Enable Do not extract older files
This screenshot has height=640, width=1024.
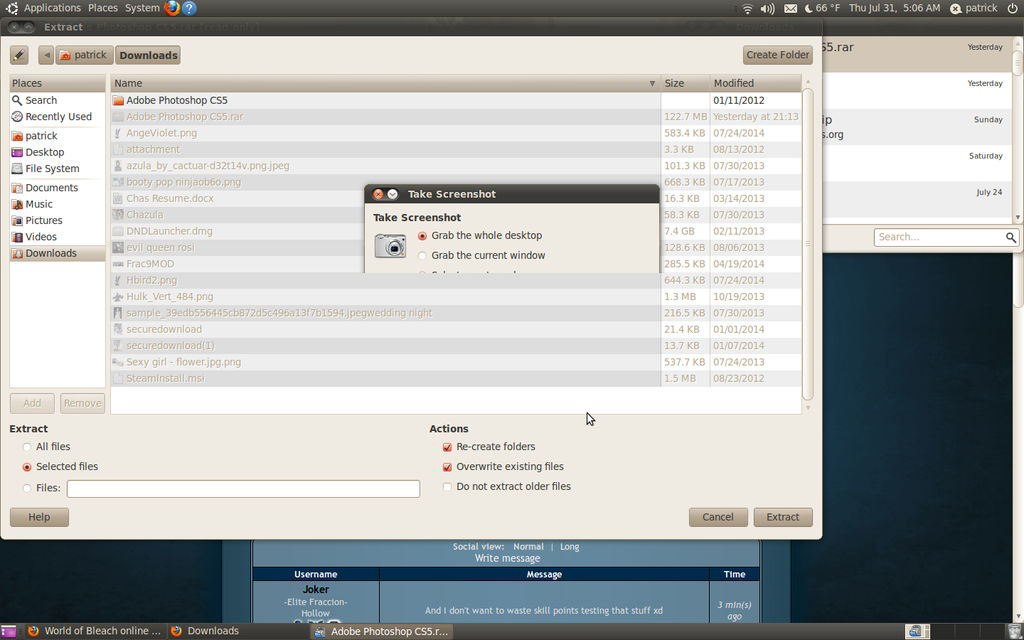tap(447, 487)
